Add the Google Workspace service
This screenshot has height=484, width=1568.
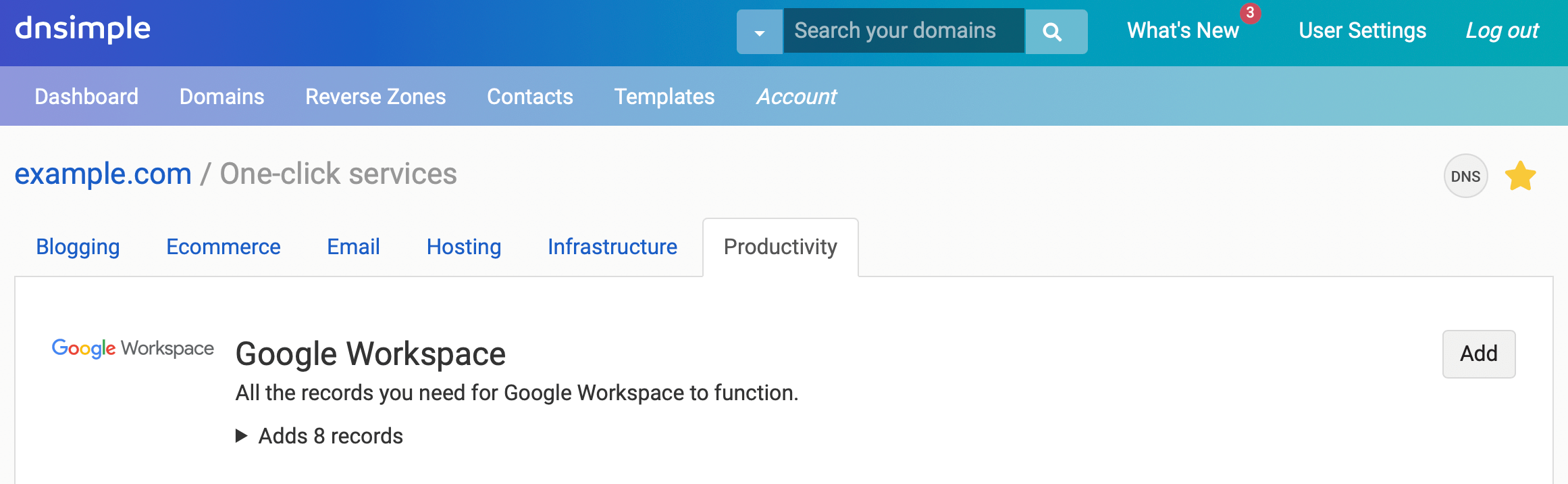point(1478,354)
